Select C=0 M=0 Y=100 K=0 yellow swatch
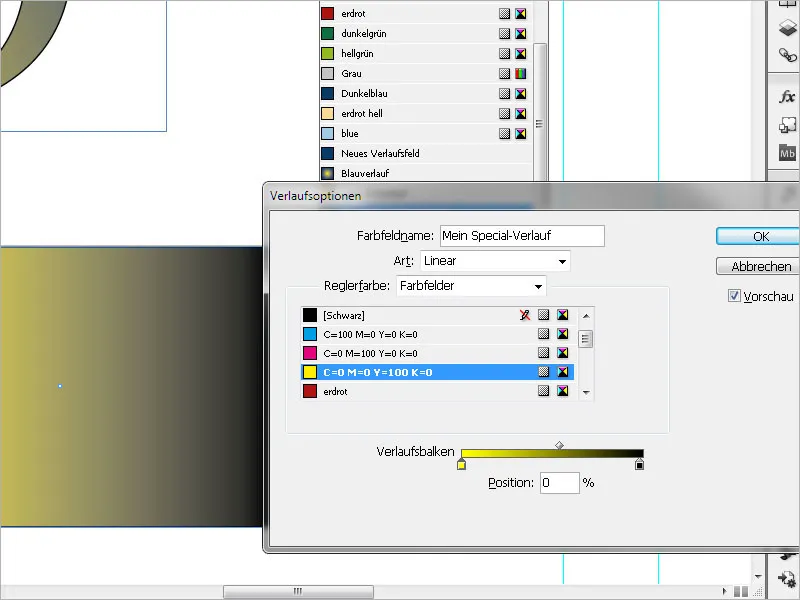 (x=438, y=372)
